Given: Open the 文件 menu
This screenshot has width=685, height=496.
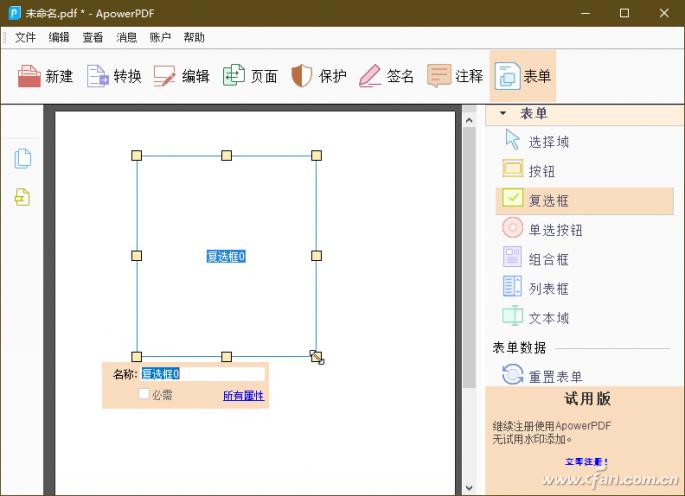Looking at the screenshot, I should (25, 37).
